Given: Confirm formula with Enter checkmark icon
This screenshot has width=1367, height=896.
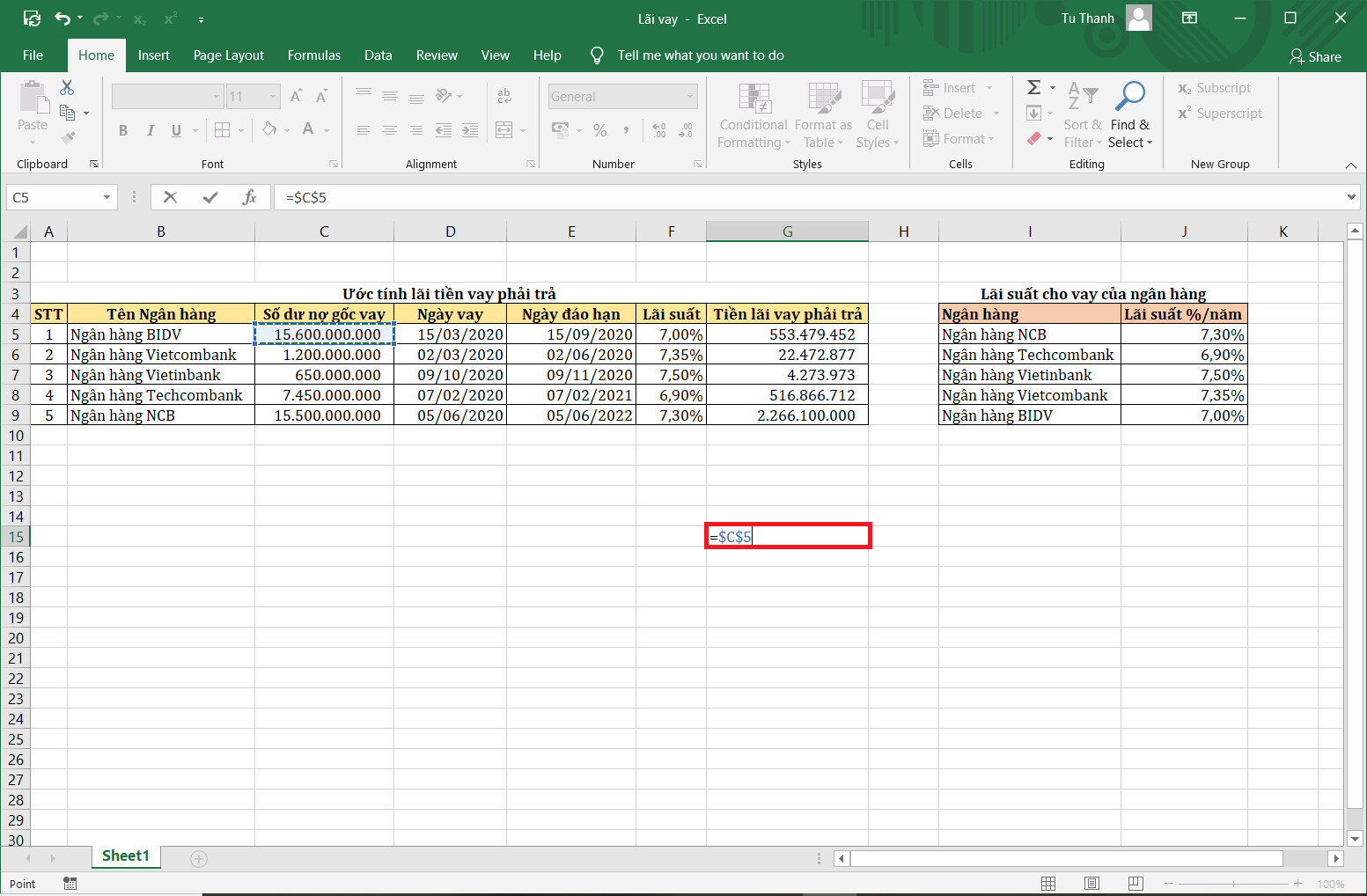Looking at the screenshot, I should point(210,197).
